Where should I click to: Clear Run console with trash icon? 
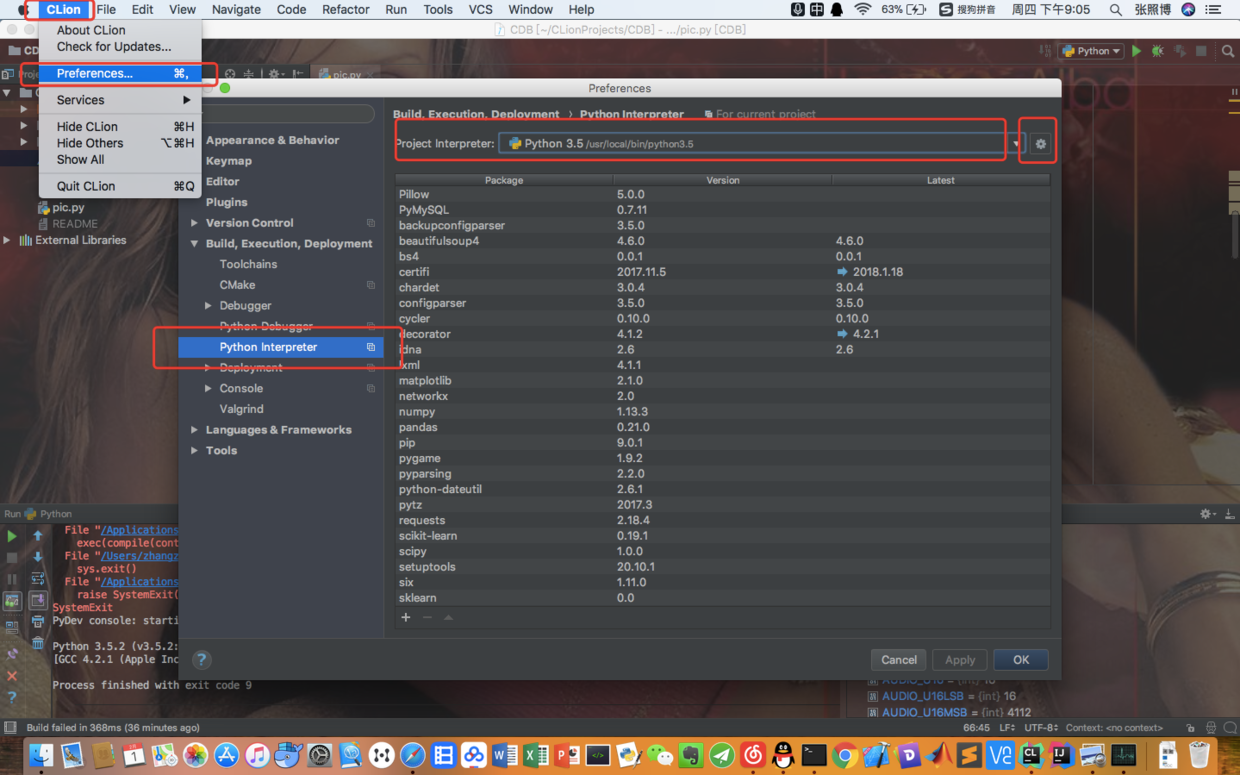click(x=38, y=644)
